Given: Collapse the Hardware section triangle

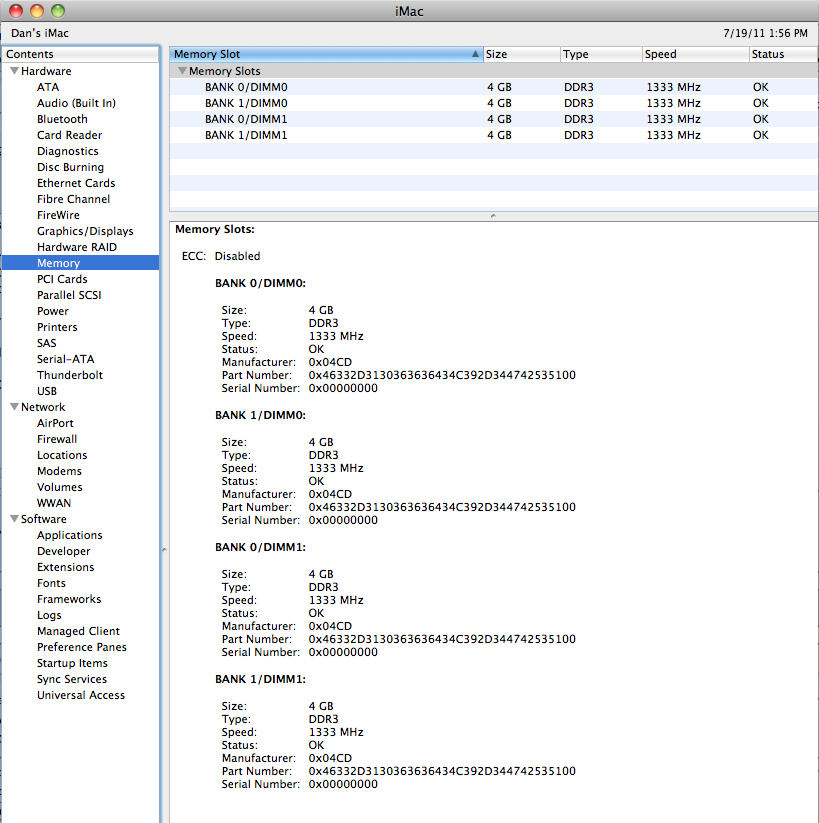Looking at the screenshot, I should click(x=14, y=71).
